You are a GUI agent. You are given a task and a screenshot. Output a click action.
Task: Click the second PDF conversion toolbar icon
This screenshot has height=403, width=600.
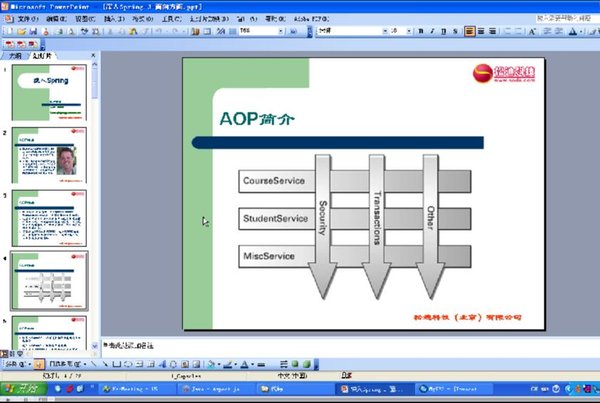[x=21, y=44]
